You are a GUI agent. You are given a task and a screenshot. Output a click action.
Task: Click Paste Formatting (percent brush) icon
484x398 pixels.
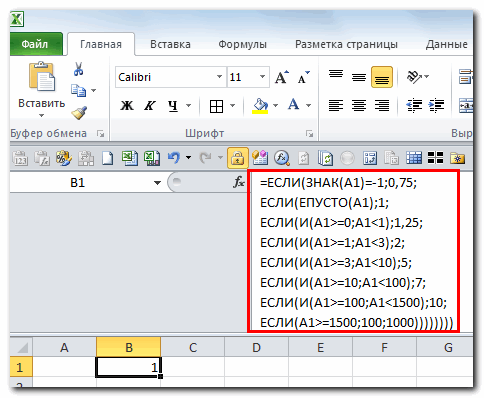[64, 158]
